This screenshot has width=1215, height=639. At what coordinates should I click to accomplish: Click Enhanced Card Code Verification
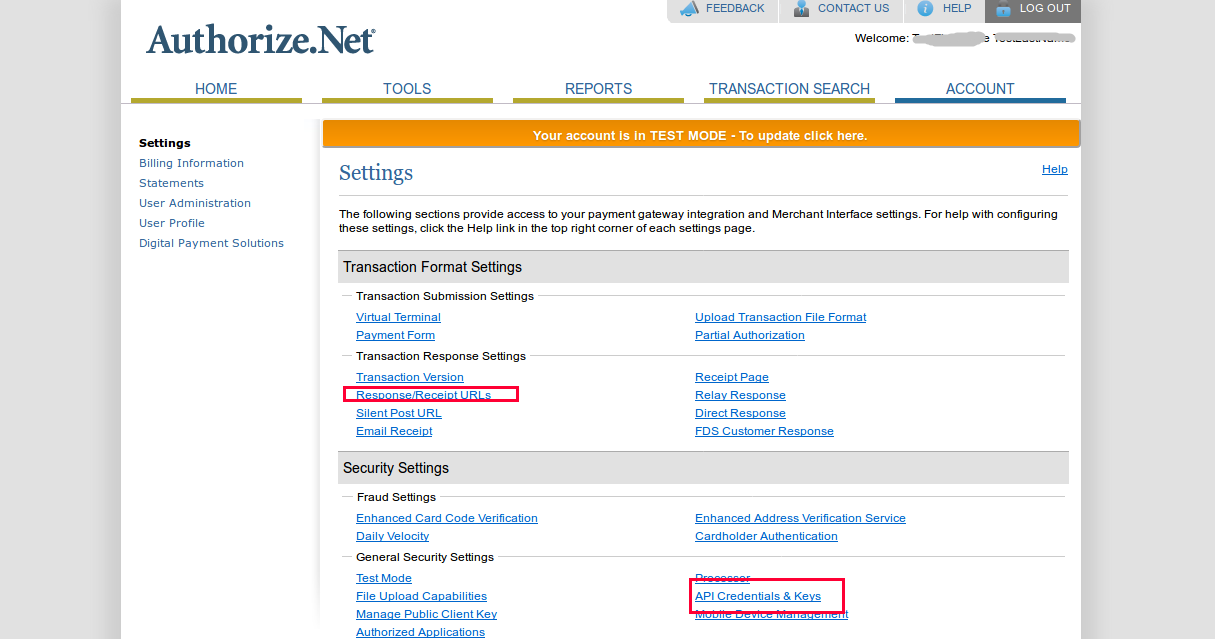[x=447, y=518]
